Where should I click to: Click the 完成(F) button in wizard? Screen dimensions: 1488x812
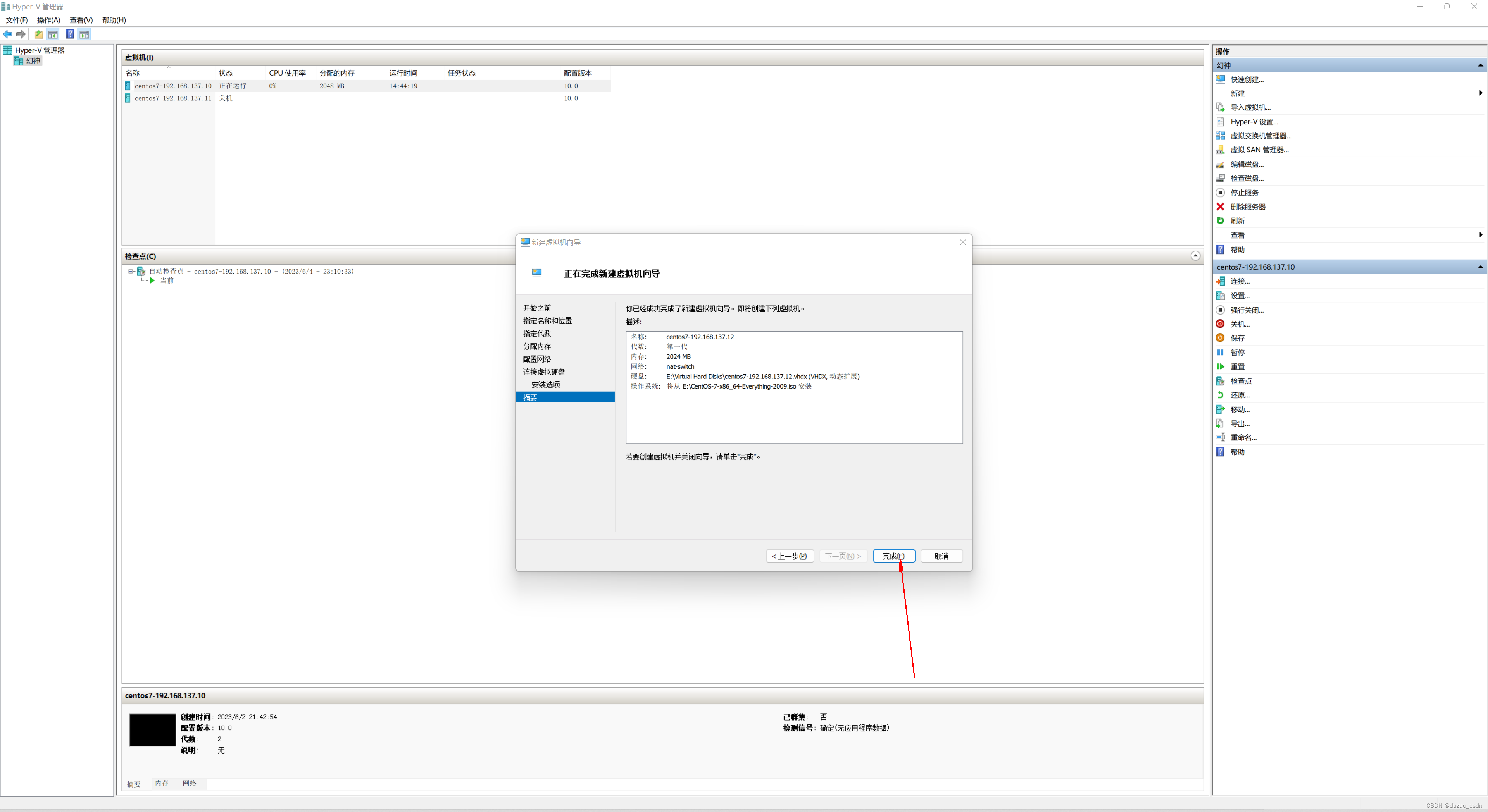893,556
